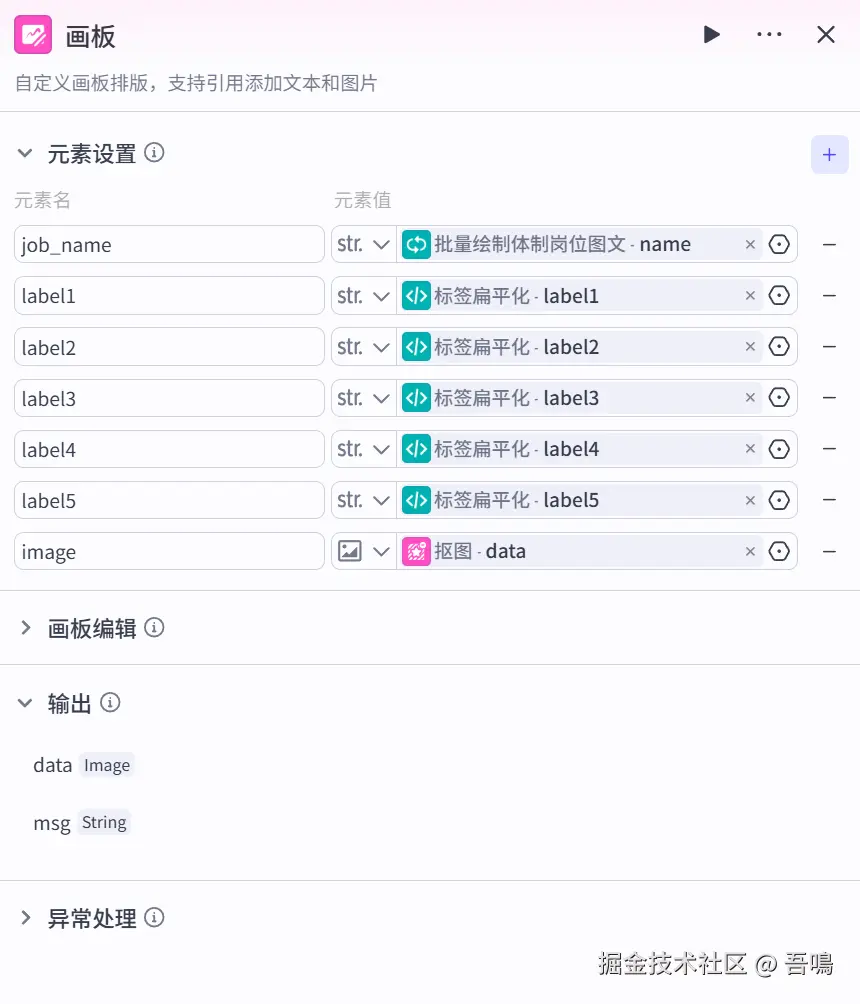Collapse the 输出 section
The image size is (860, 1004).
tap(26, 704)
